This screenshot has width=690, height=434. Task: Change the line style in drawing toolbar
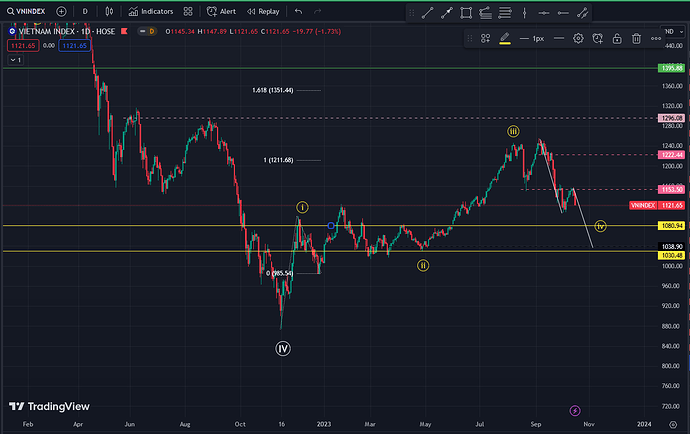click(559, 39)
